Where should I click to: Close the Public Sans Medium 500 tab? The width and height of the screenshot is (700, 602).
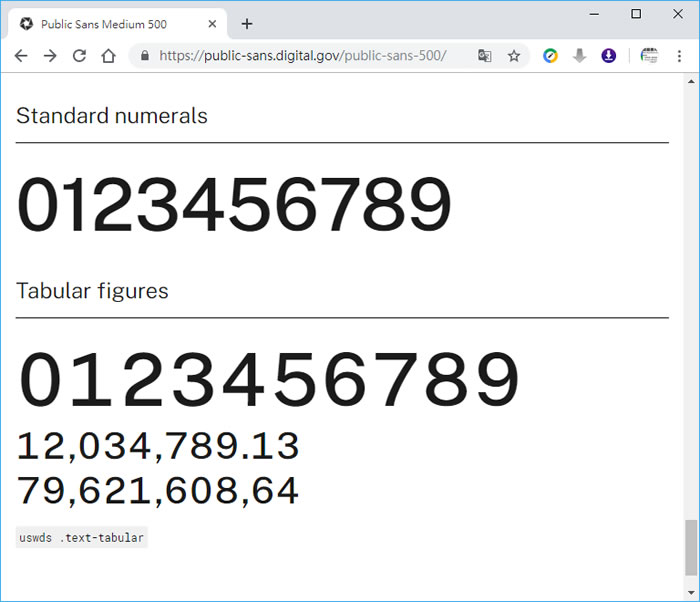[212, 24]
